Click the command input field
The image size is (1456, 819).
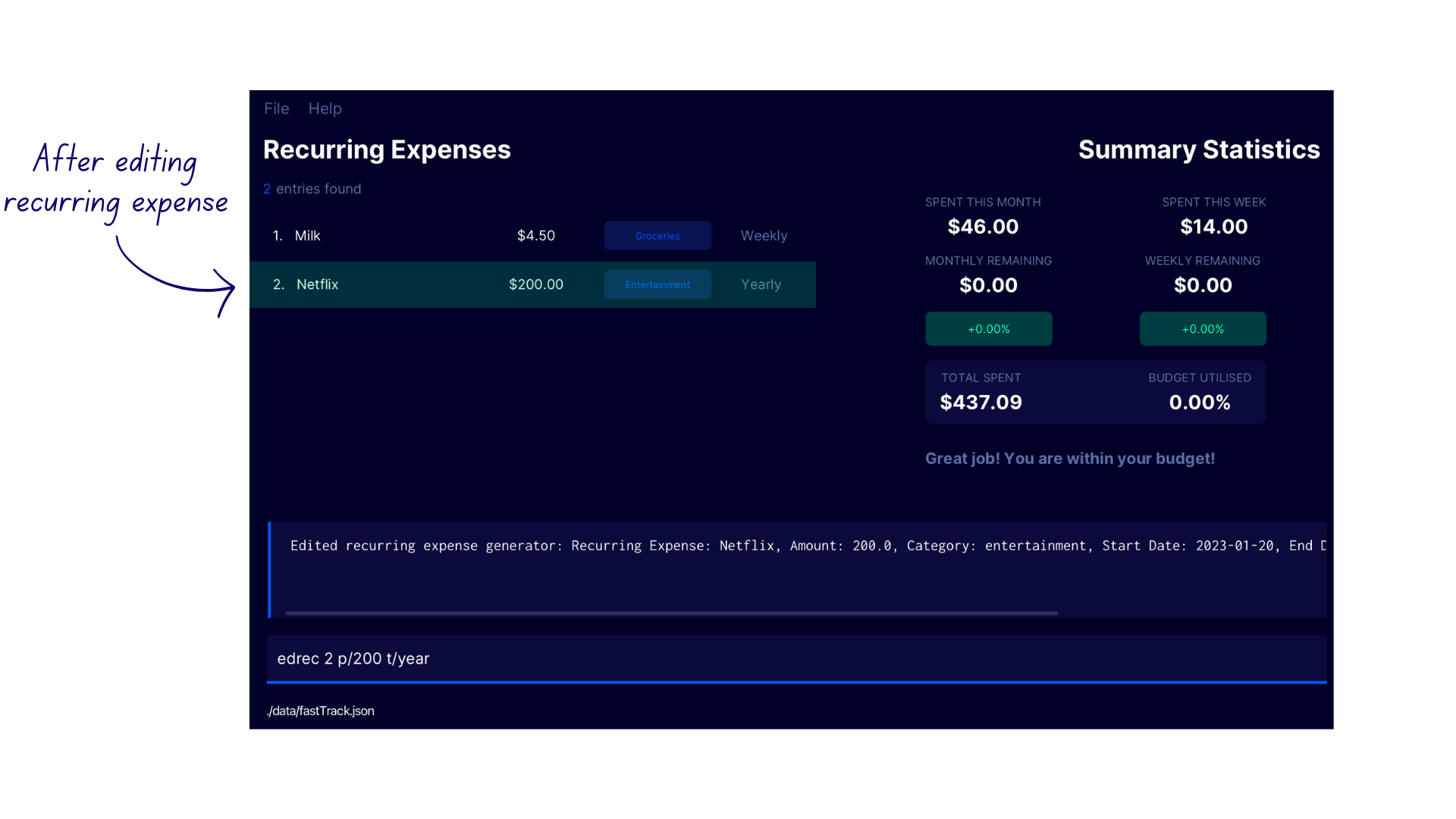click(796, 658)
